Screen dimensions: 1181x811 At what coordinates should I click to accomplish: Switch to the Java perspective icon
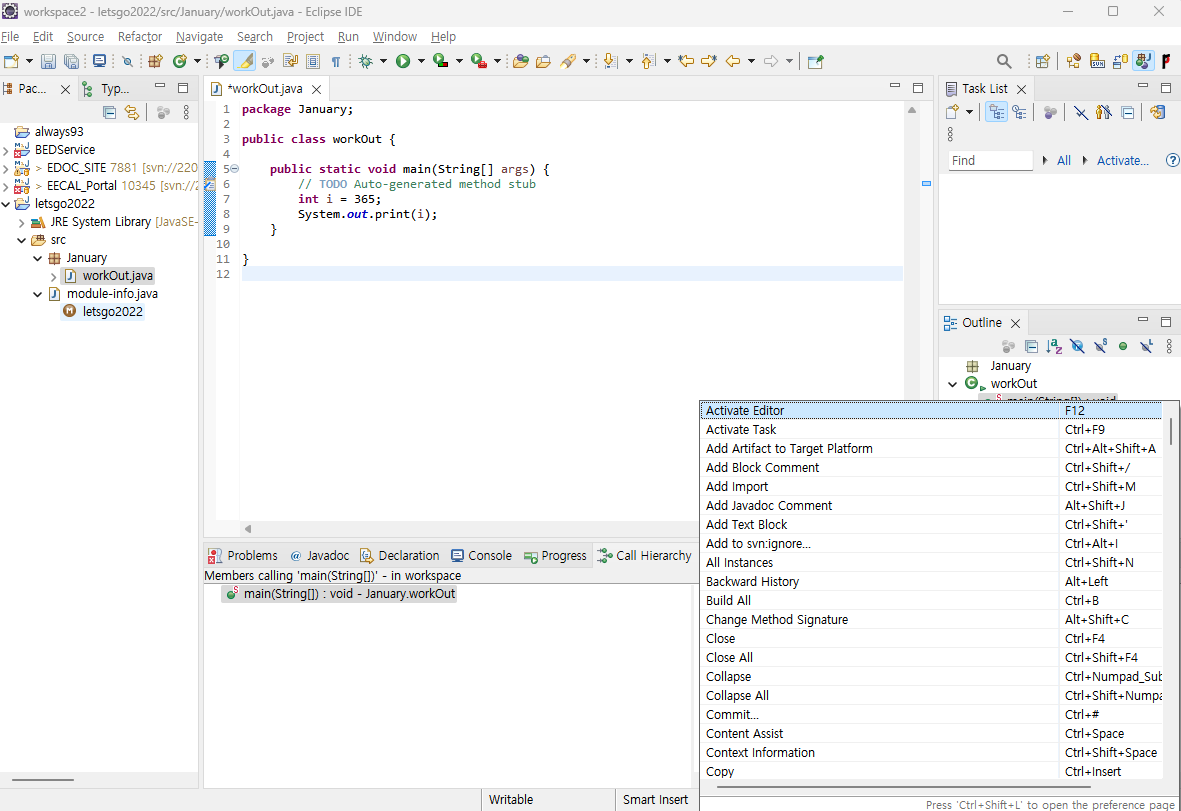click(1144, 62)
